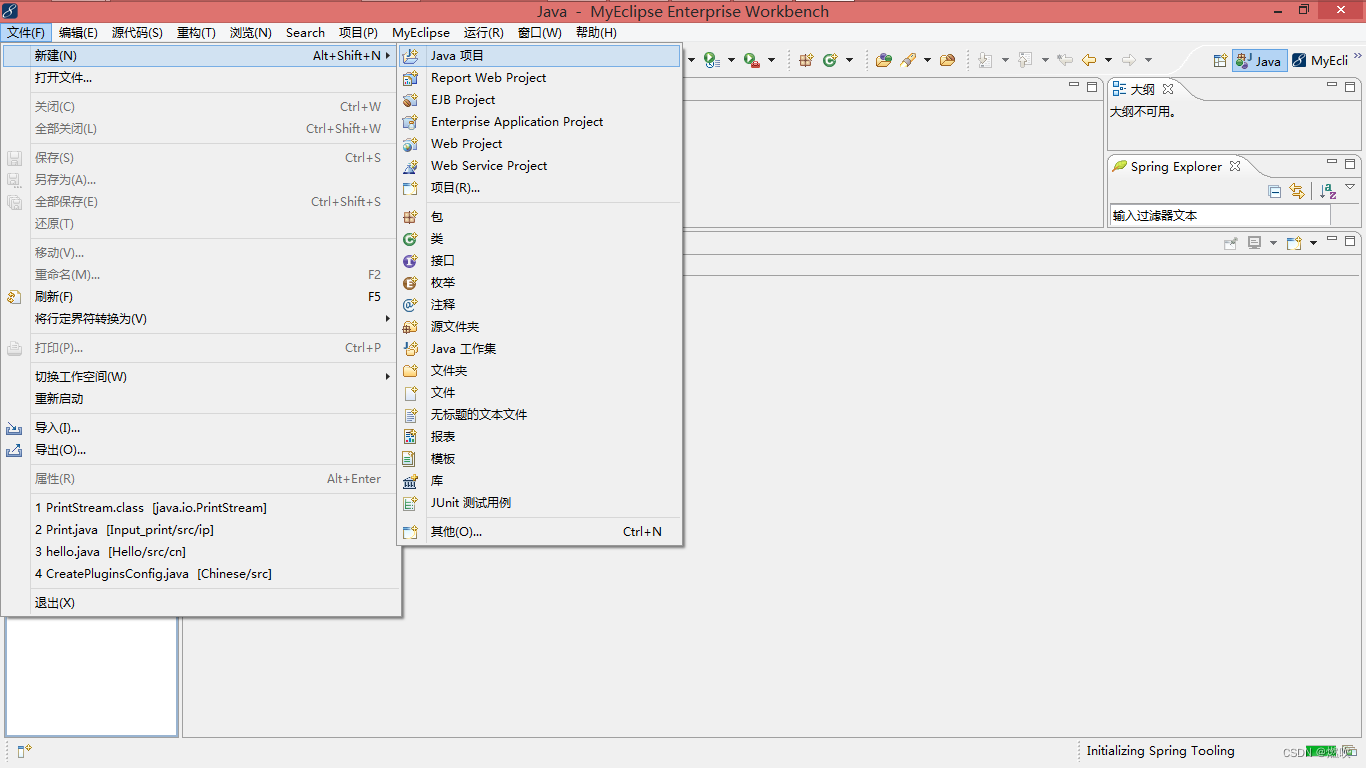Choose 文件 new file entry
The width and height of the screenshot is (1366, 768).
tap(539, 393)
